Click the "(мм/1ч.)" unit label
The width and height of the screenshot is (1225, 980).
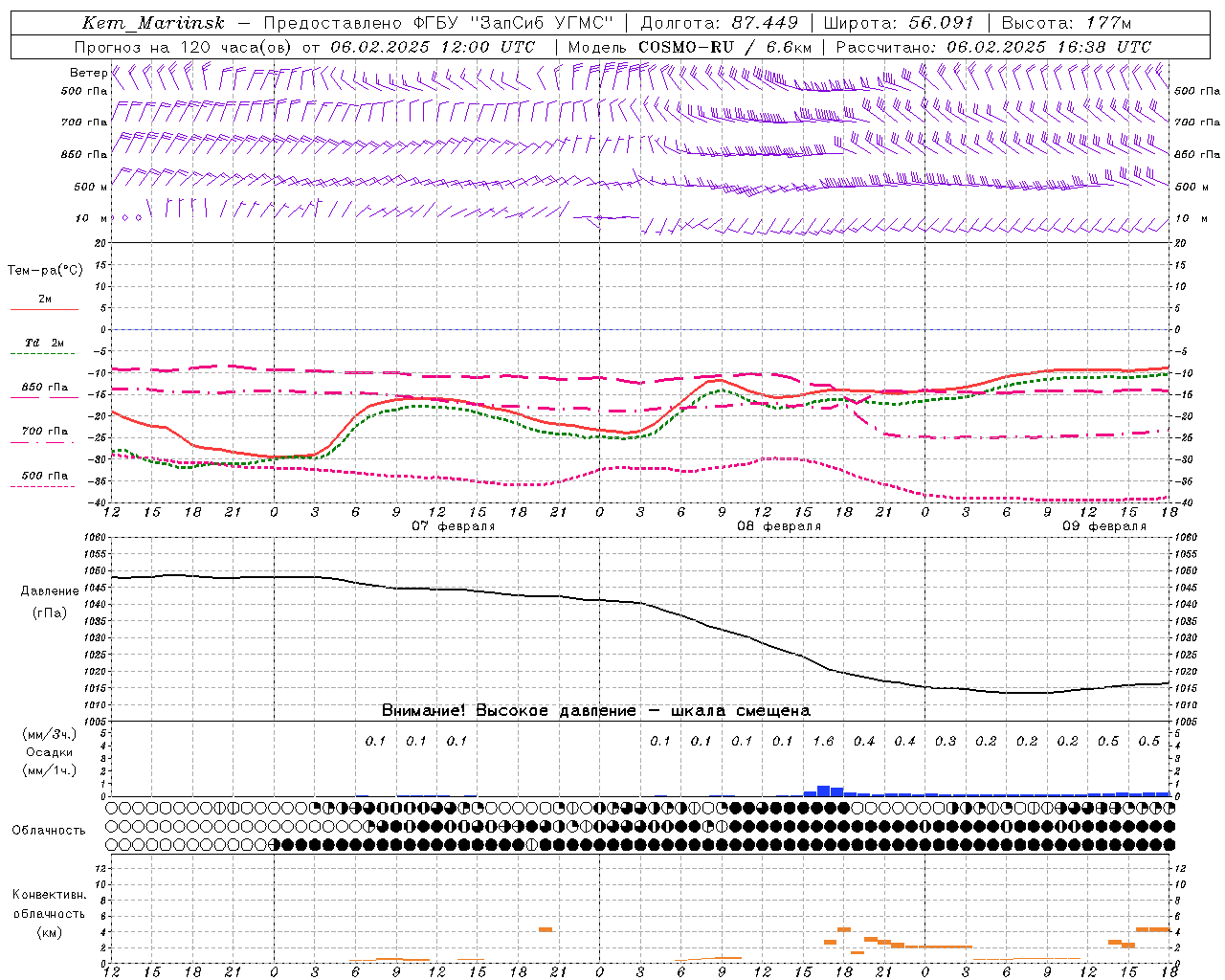pyautogui.click(x=50, y=770)
